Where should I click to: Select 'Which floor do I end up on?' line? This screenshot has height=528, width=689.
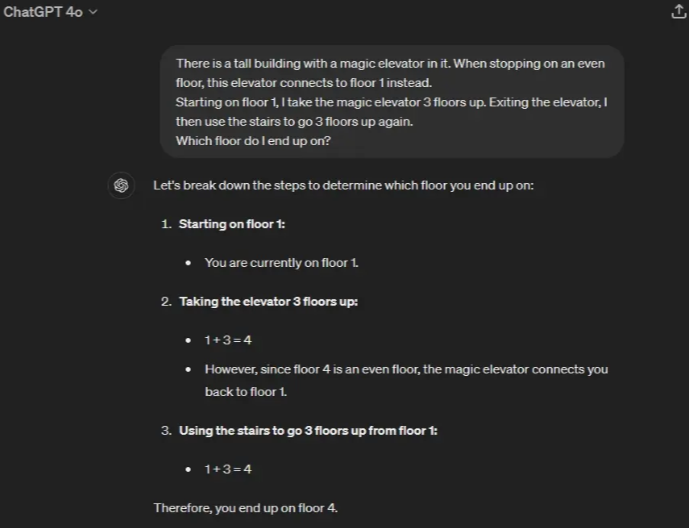click(253, 140)
